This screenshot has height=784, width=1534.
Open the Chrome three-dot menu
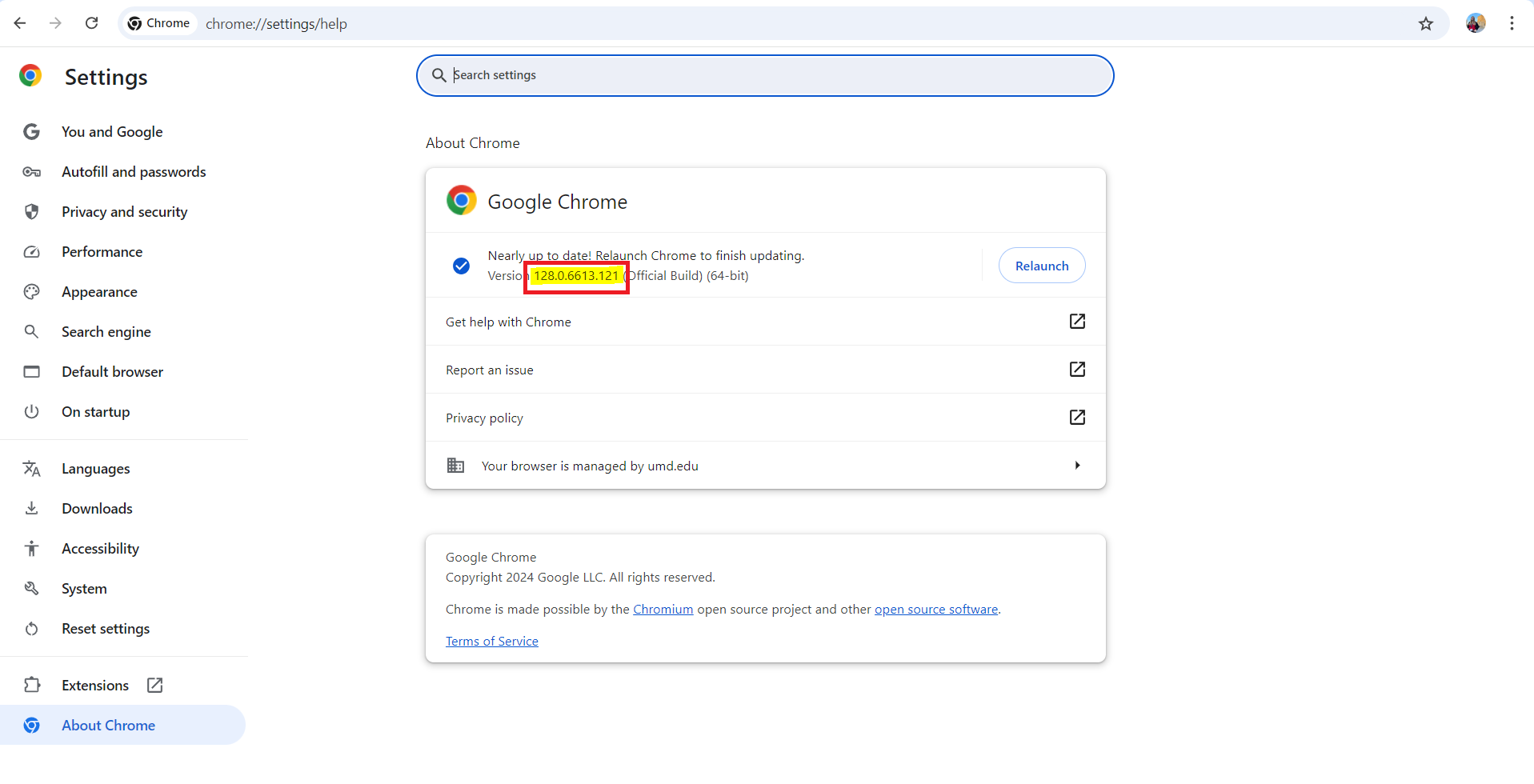[1511, 23]
